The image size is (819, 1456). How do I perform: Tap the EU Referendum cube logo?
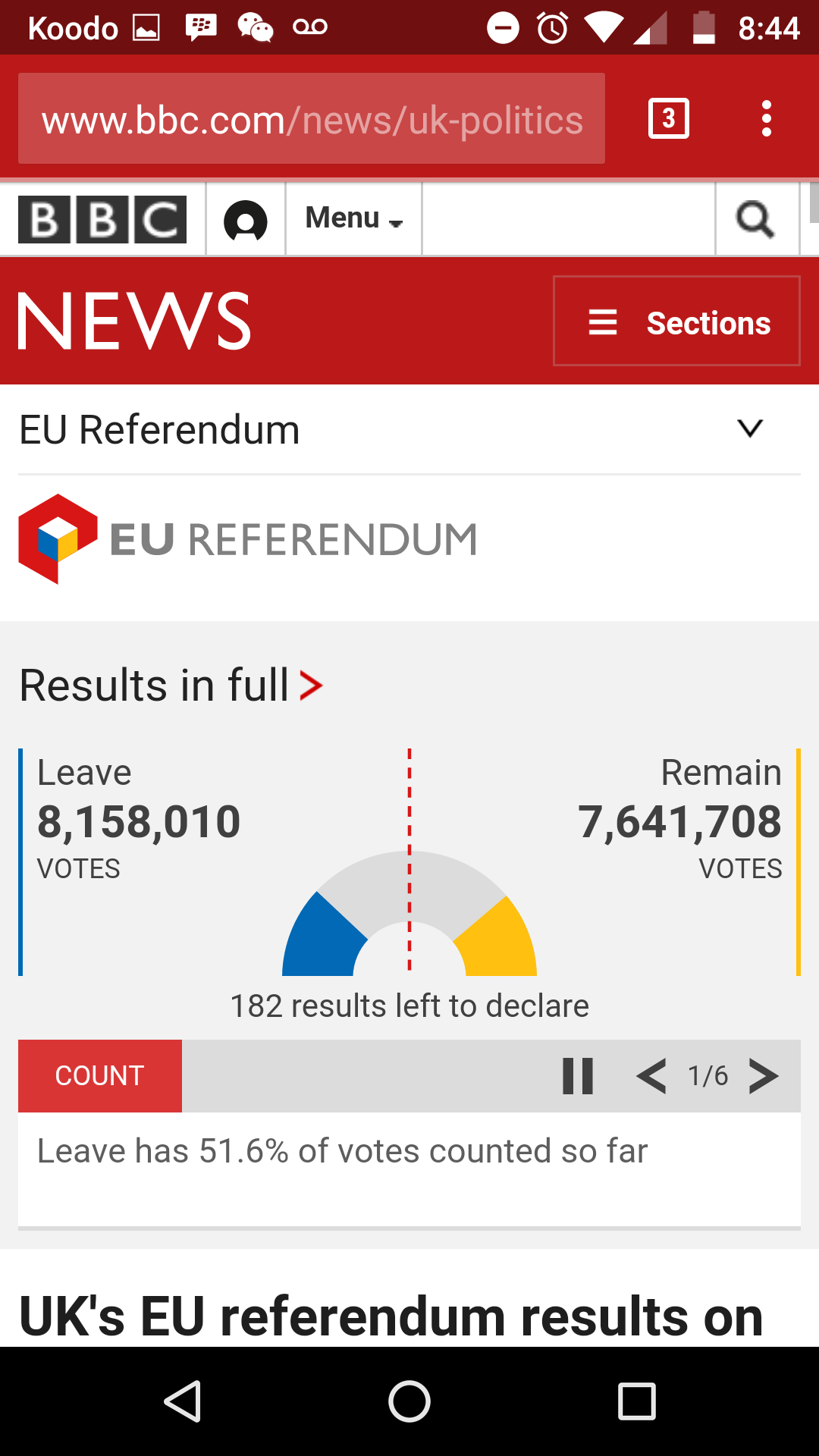[58, 539]
